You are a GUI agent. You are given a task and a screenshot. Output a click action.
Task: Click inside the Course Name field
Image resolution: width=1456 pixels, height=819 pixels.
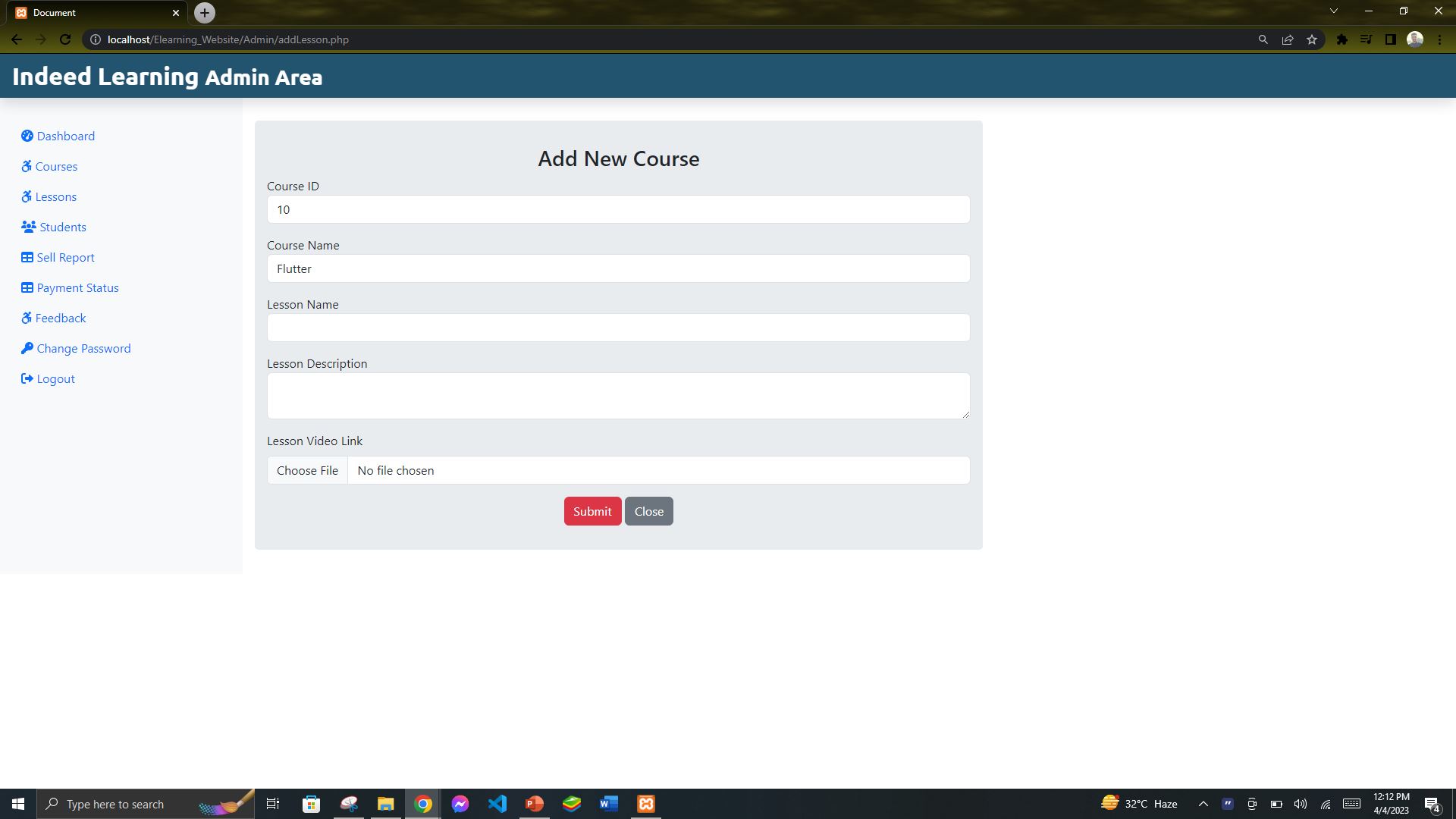pos(618,268)
